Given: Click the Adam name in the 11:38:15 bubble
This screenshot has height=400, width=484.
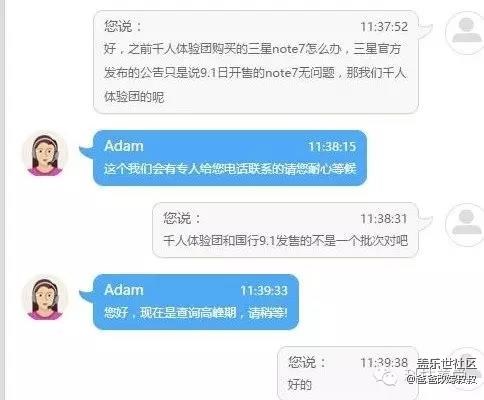Looking at the screenshot, I should 124,146.
